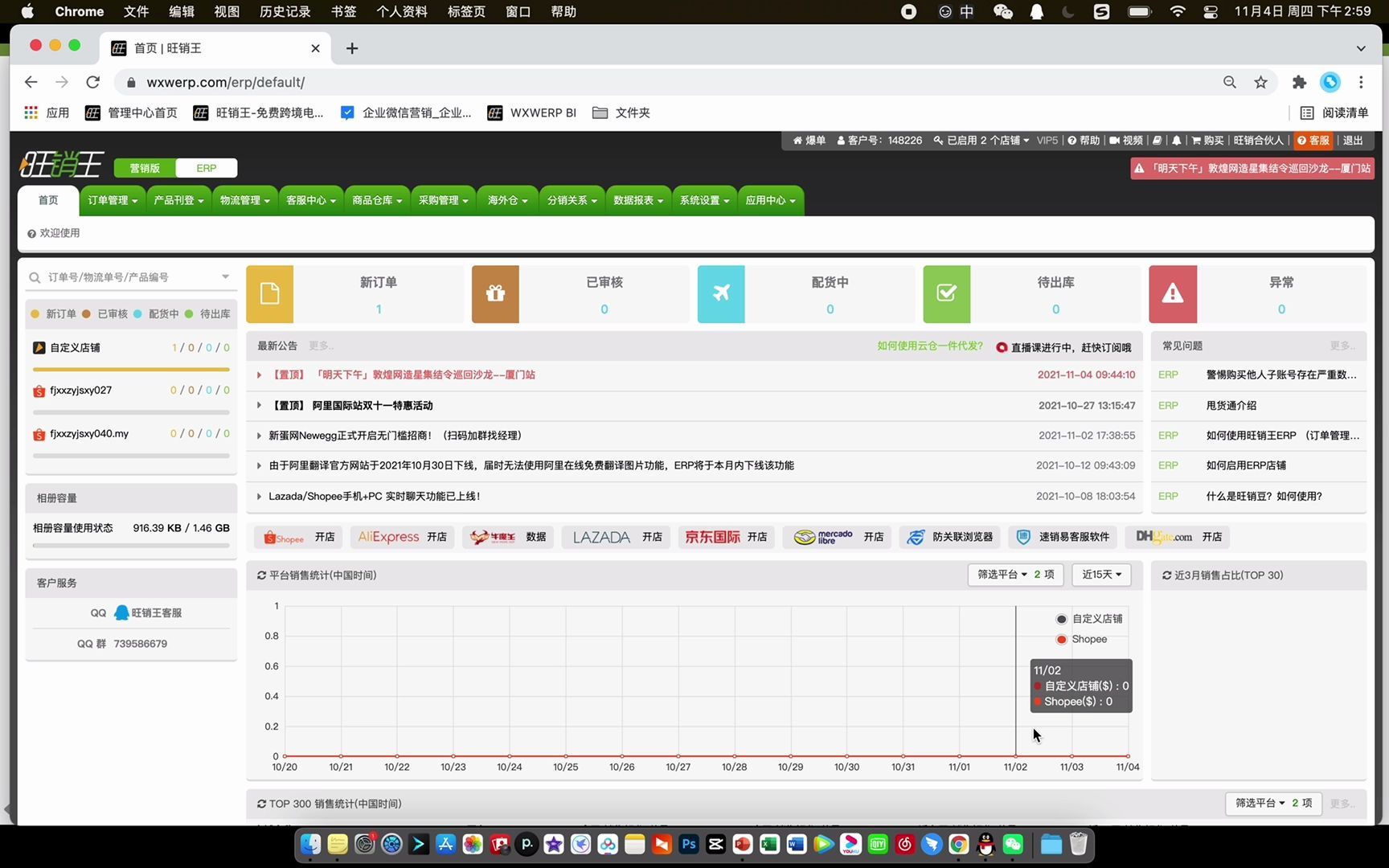Open the mercado libre 开店 tile

coord(838,537)
